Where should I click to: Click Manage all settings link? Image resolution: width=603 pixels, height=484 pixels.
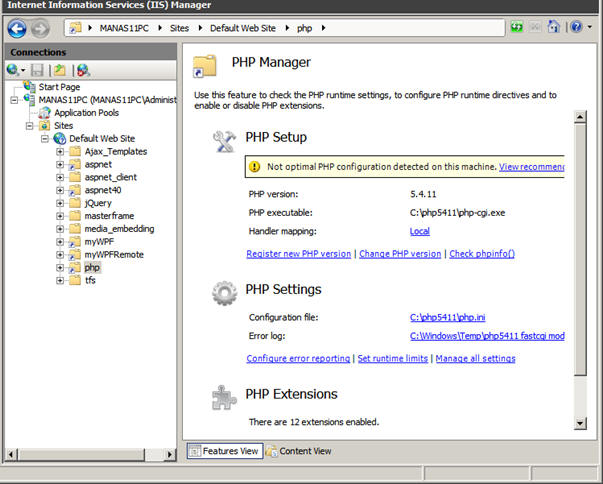(x=475, y=359)
